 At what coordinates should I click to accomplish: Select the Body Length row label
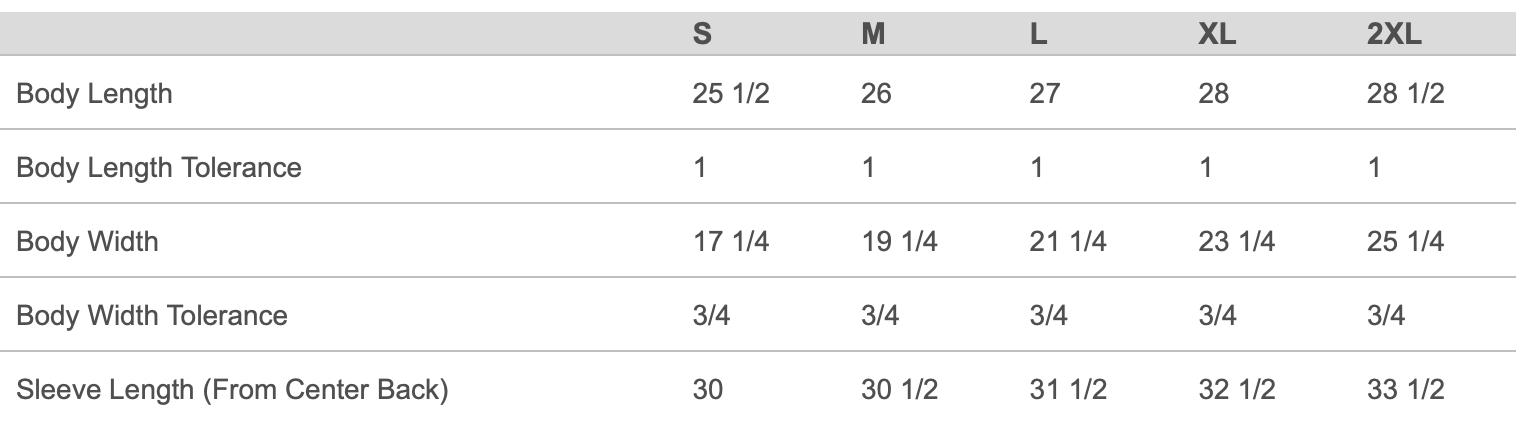94,93
